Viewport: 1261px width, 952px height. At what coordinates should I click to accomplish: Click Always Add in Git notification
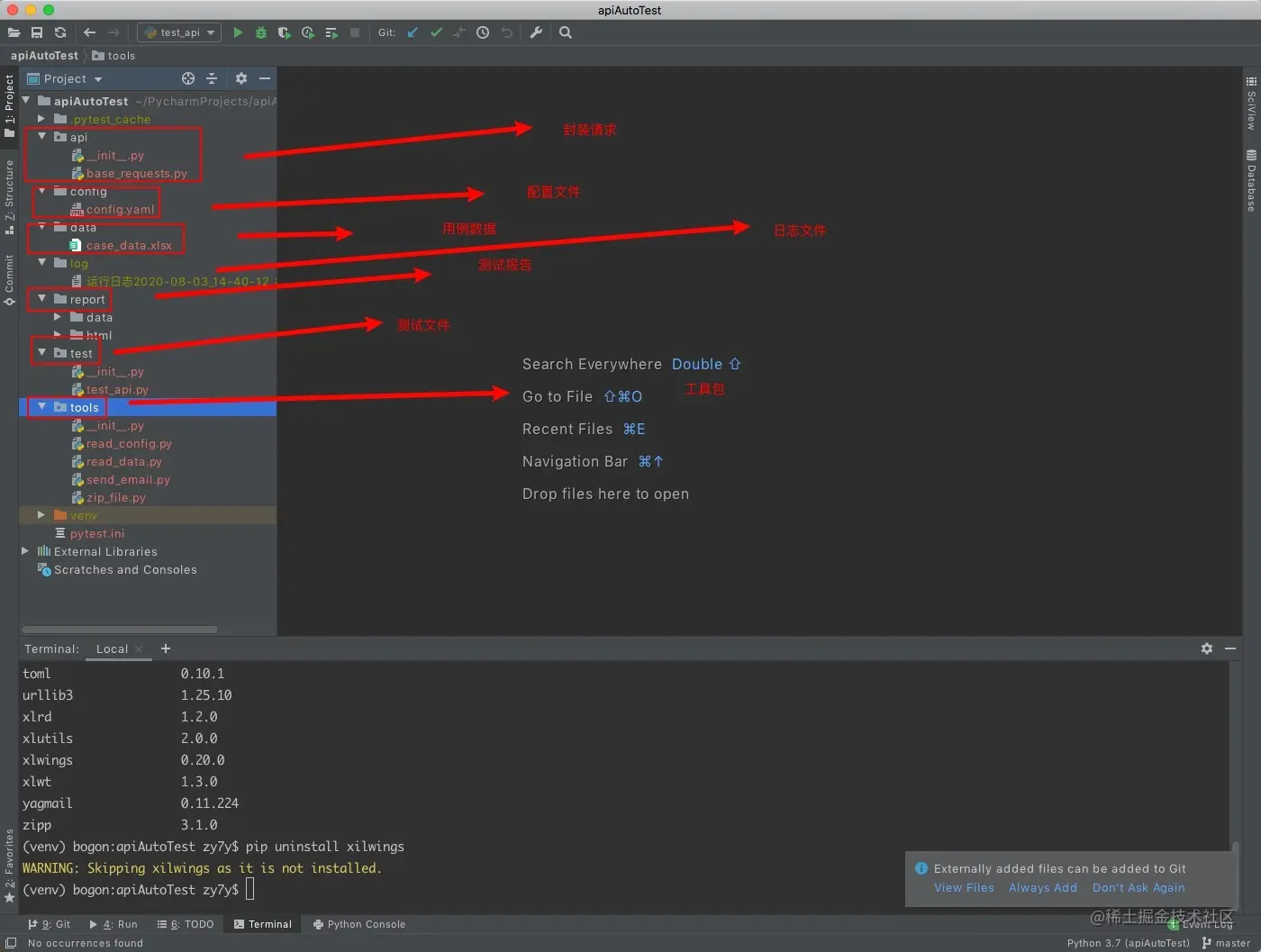point(1043,887)
